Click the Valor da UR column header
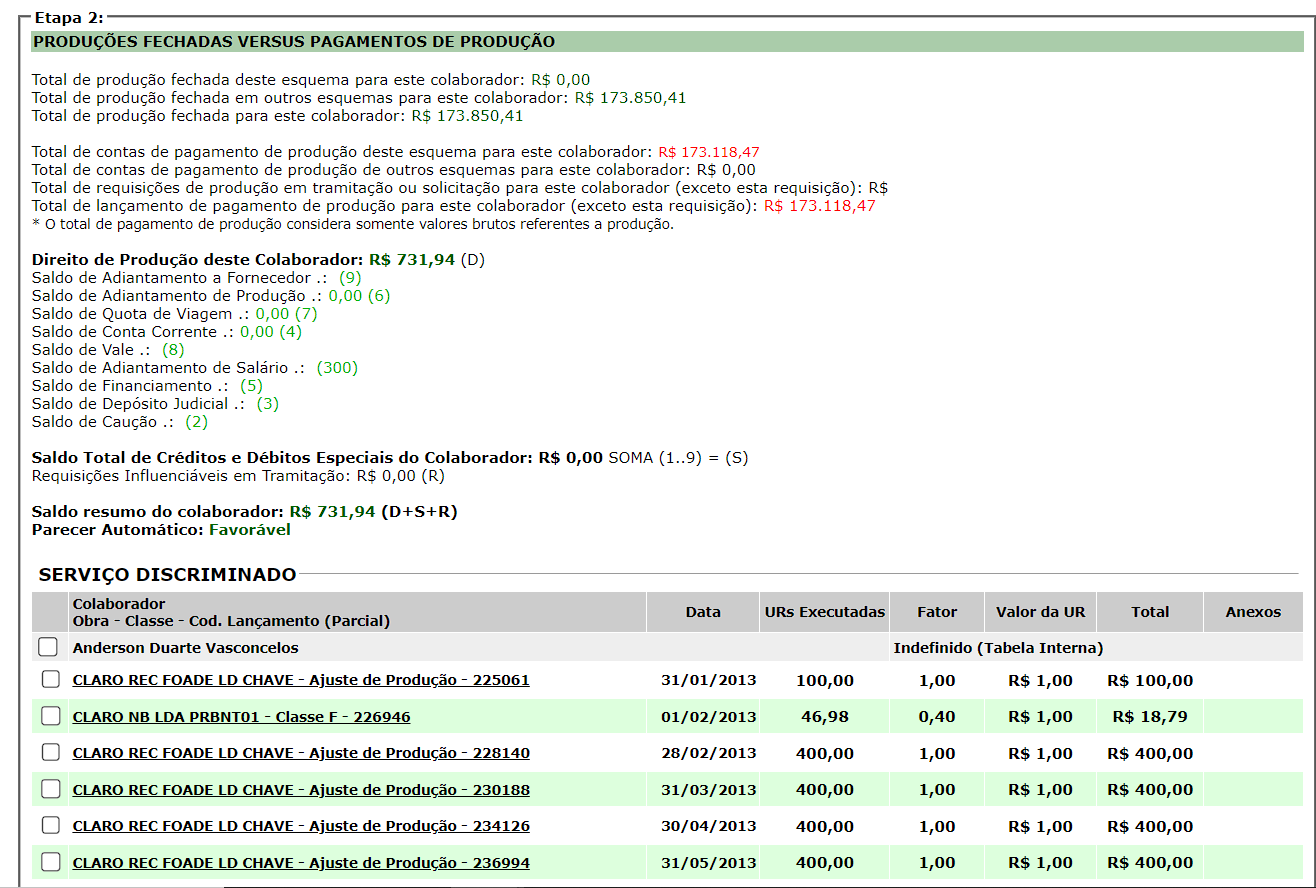The image size is (1316, 888). point(1040,612)
